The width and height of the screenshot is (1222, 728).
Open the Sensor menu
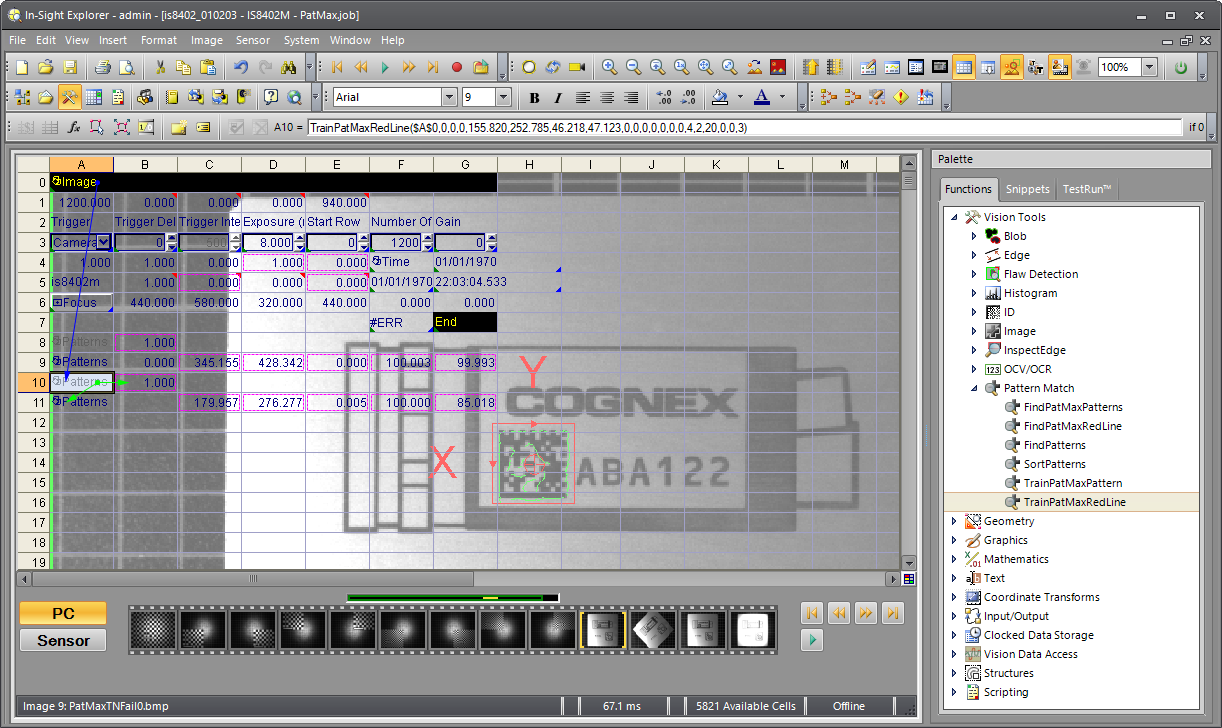point(252,40)
